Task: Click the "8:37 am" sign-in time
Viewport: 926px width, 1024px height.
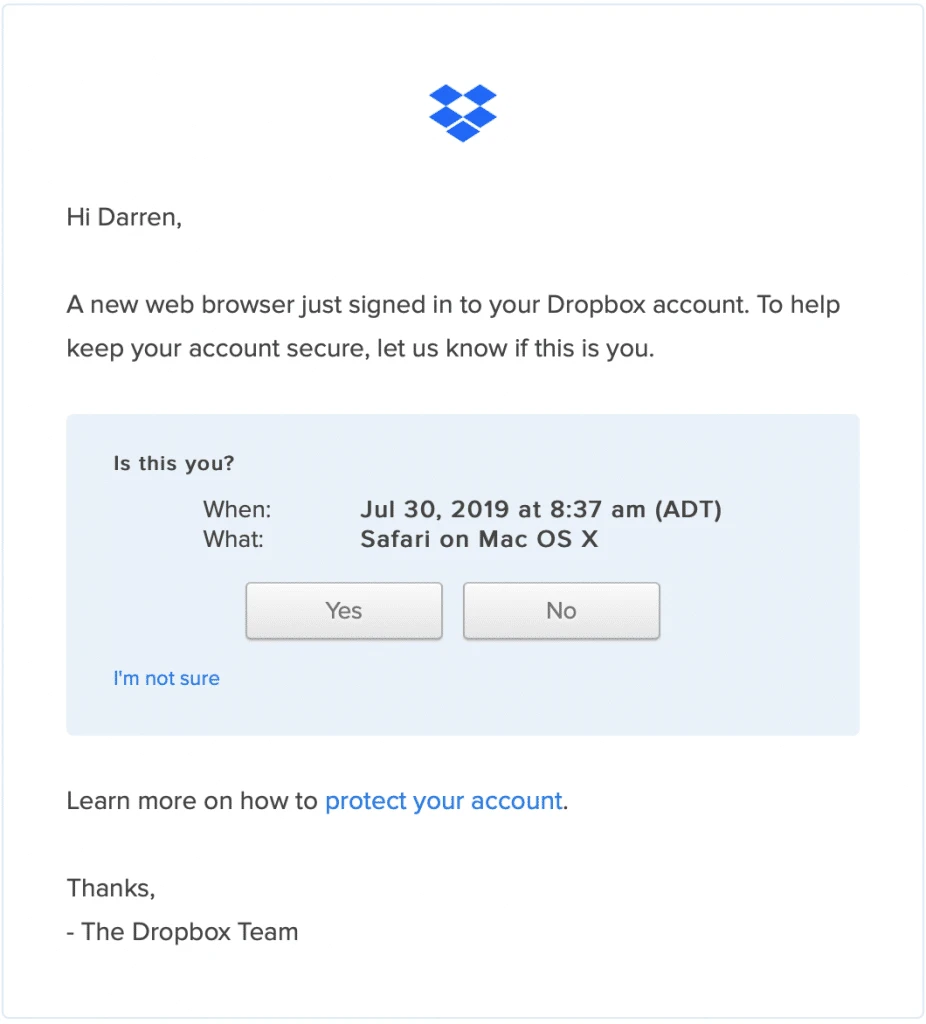Action: [596, 509]
